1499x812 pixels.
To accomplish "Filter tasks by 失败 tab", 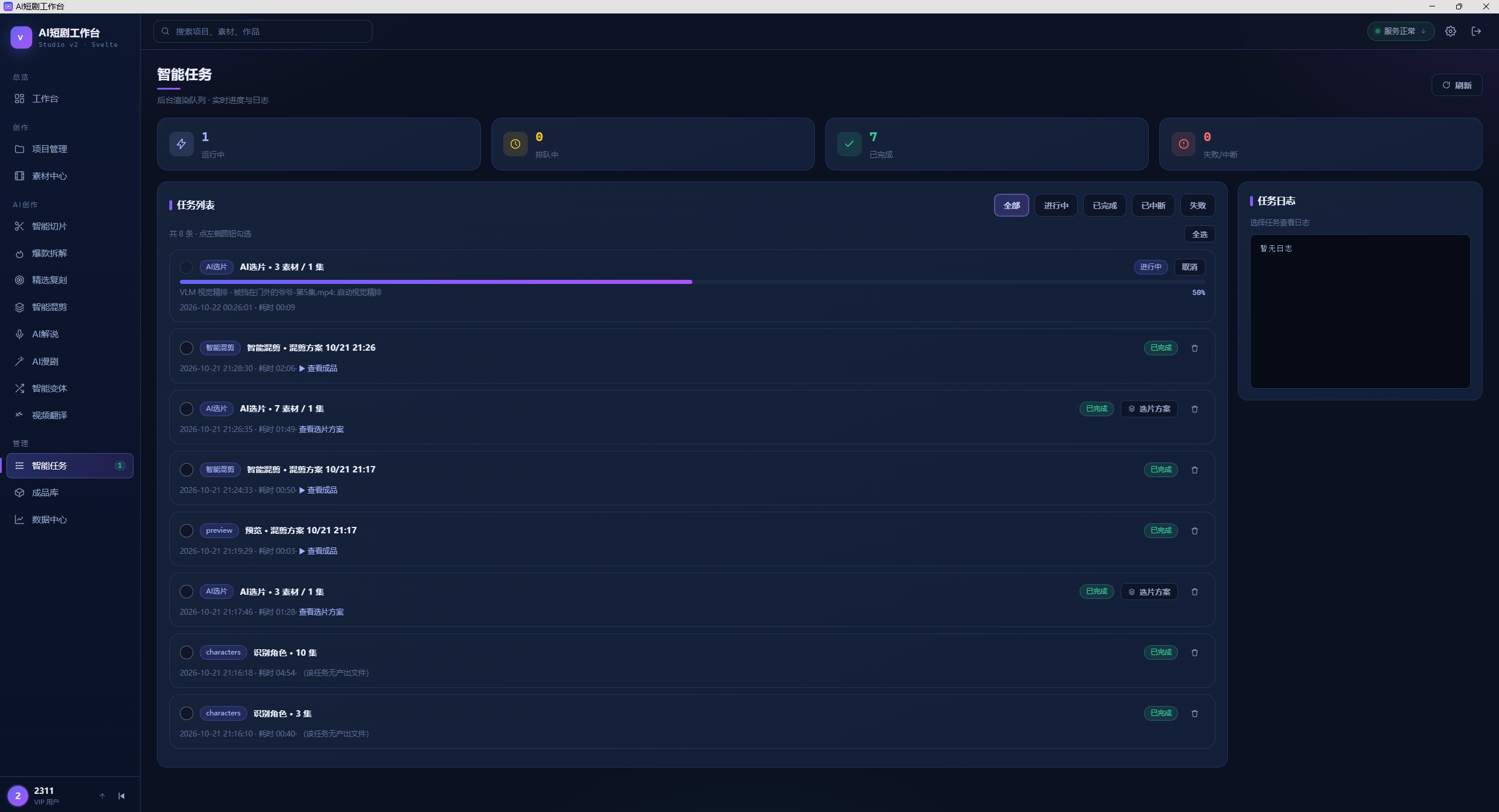I will click(x=1197, y=205).
